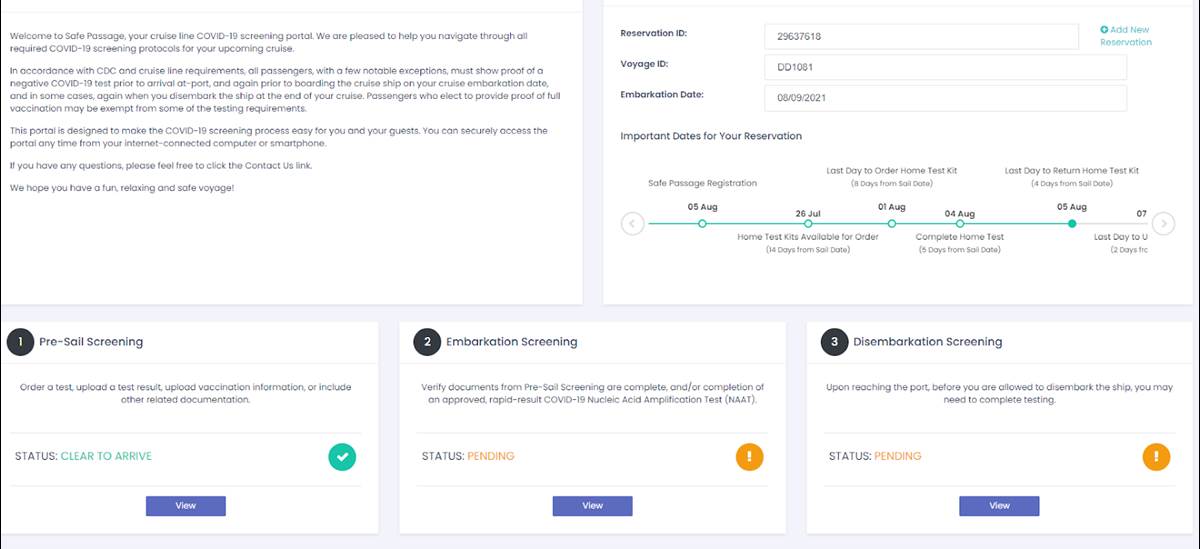1200x549 pixels.
Task: Click the step 1 Pre-Sail Screening badge
Action: point(20,342)
